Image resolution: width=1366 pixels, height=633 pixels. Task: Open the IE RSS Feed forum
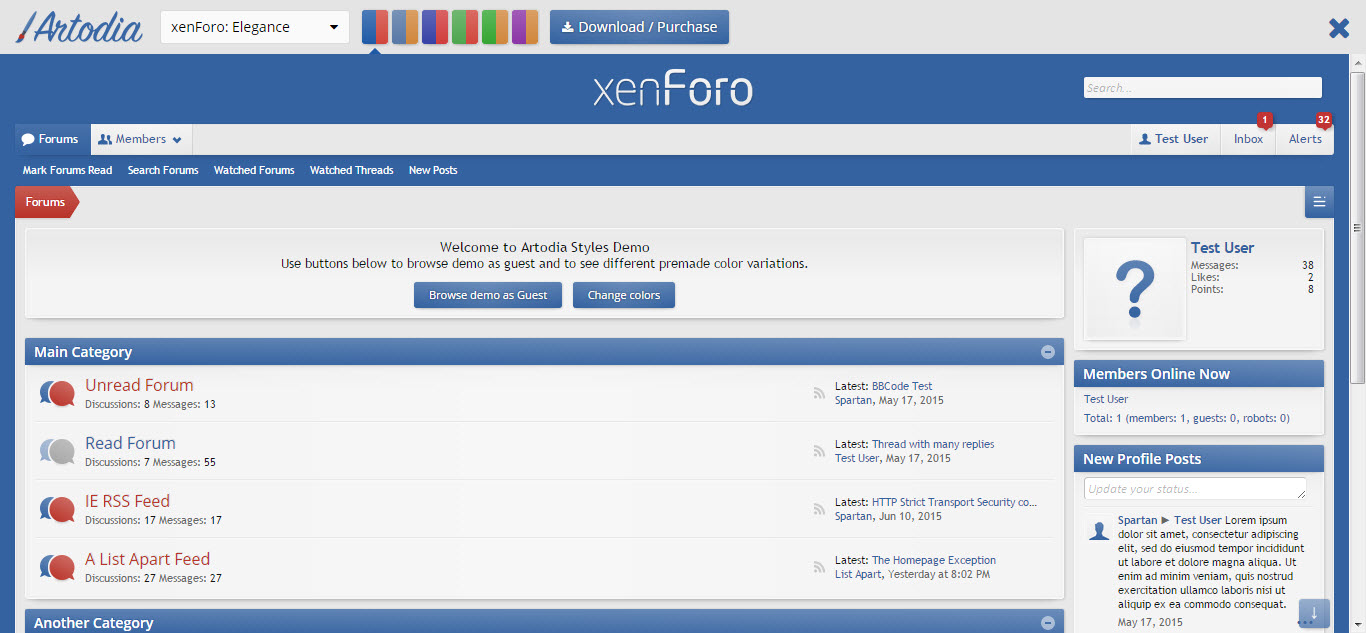[x=127, y=501]
